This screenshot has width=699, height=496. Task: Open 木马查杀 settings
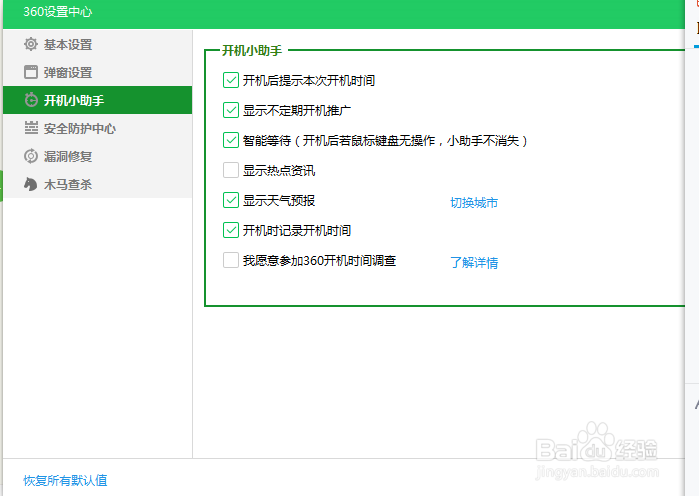point(98,184)
